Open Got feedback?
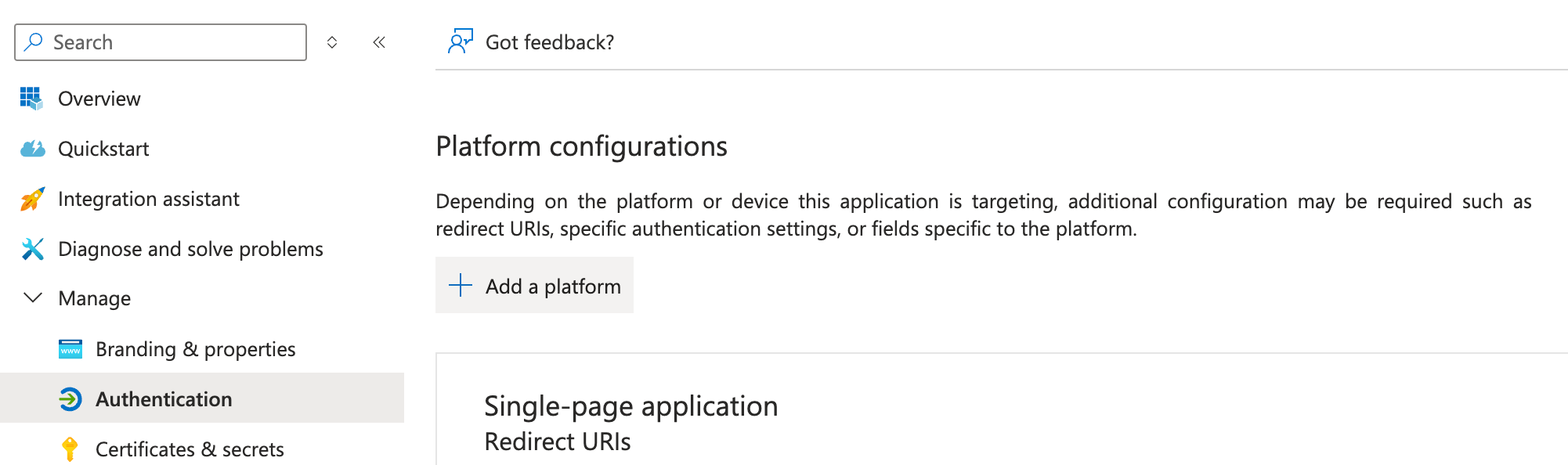The image size is (1568, 465). (550, 41)
